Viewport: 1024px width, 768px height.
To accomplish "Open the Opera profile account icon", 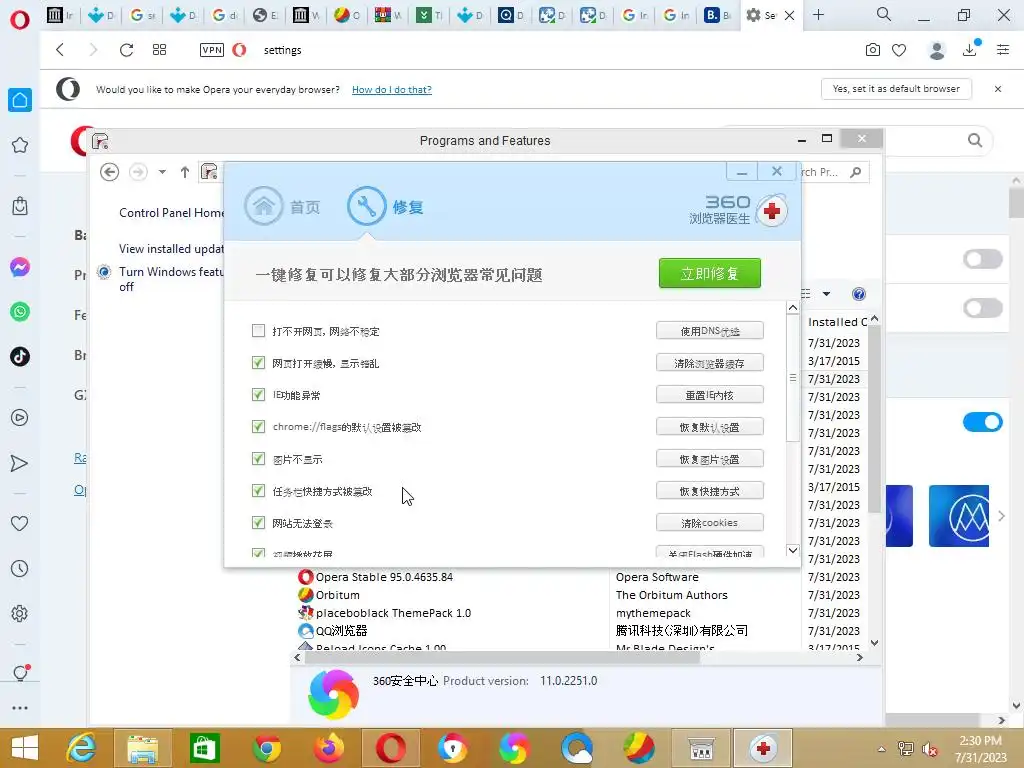I will tap(937, 50).
